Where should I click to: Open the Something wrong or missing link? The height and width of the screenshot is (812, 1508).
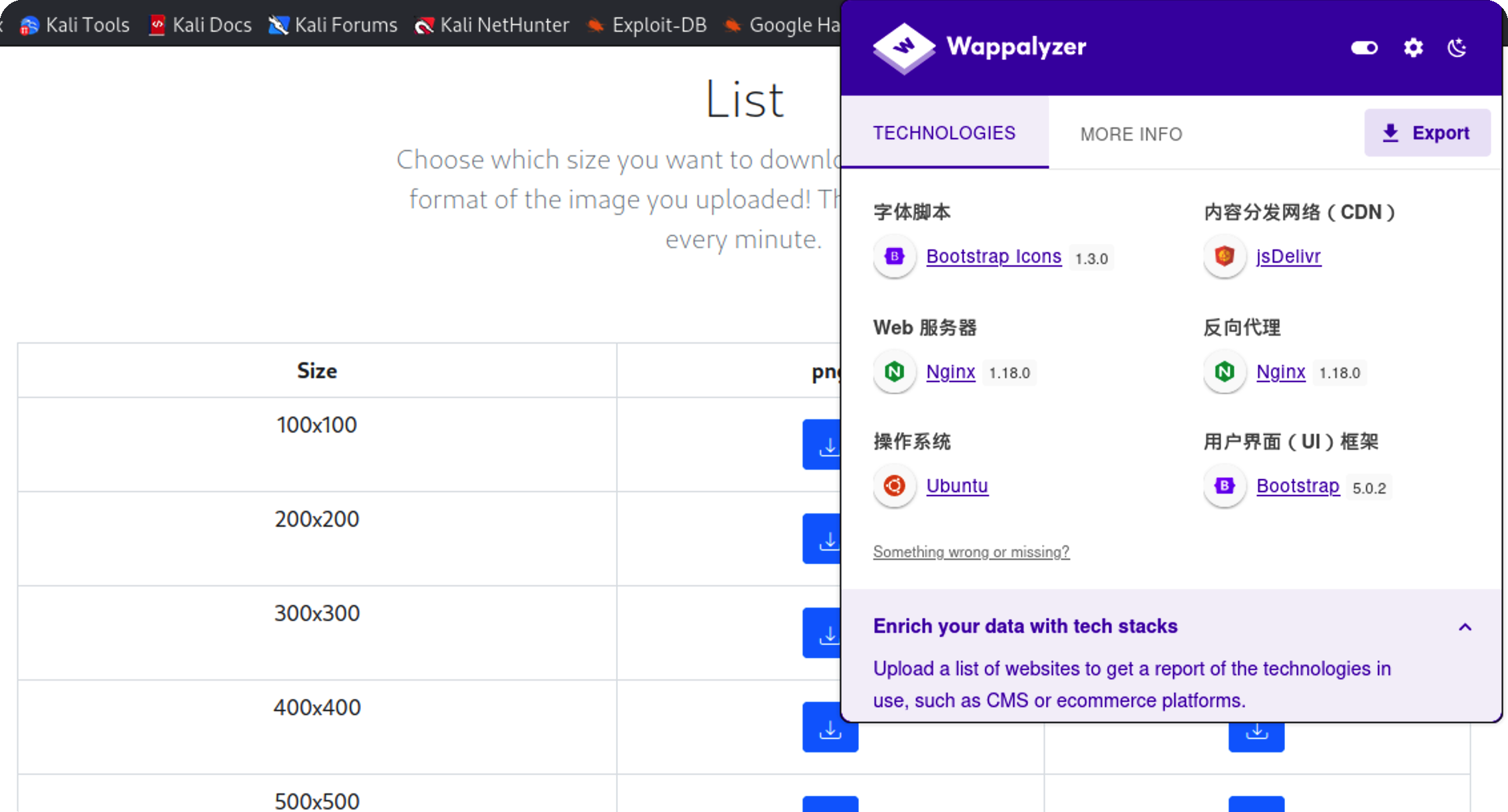pos(971,552)
